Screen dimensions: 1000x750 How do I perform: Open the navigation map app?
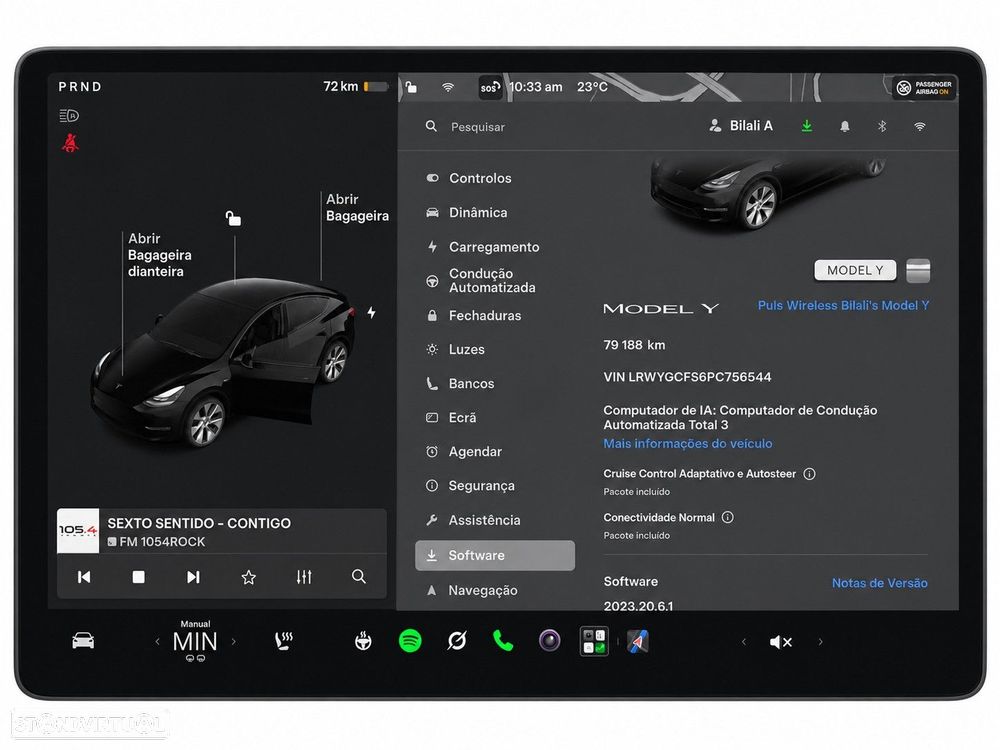(x=638, y=641)
